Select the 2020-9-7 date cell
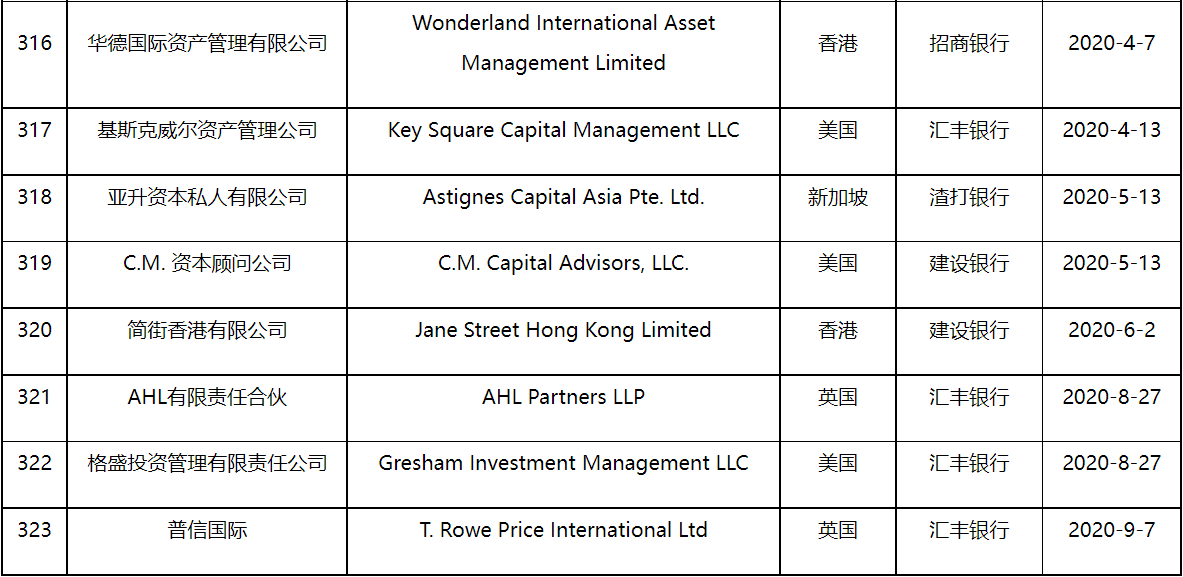The height and width of the screenshot is (577, 1183). click(x=1112, y=541)
